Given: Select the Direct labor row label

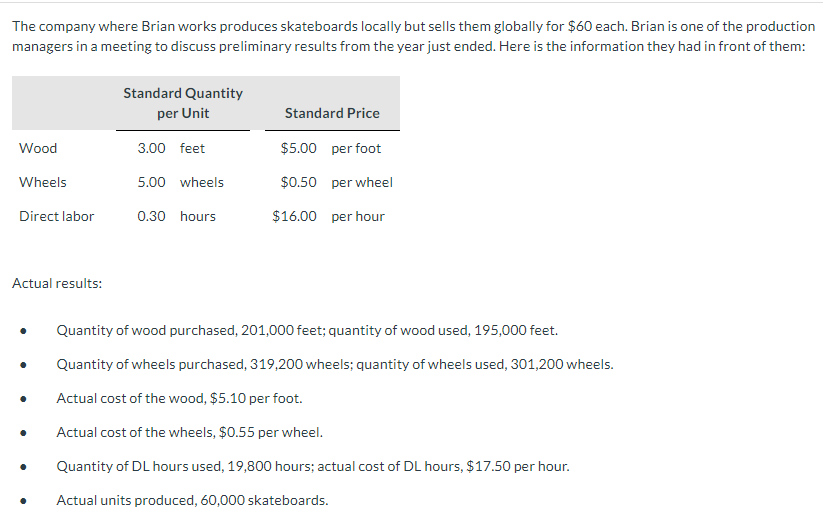Looking at the screenshot, I should (x=56, y=216).
